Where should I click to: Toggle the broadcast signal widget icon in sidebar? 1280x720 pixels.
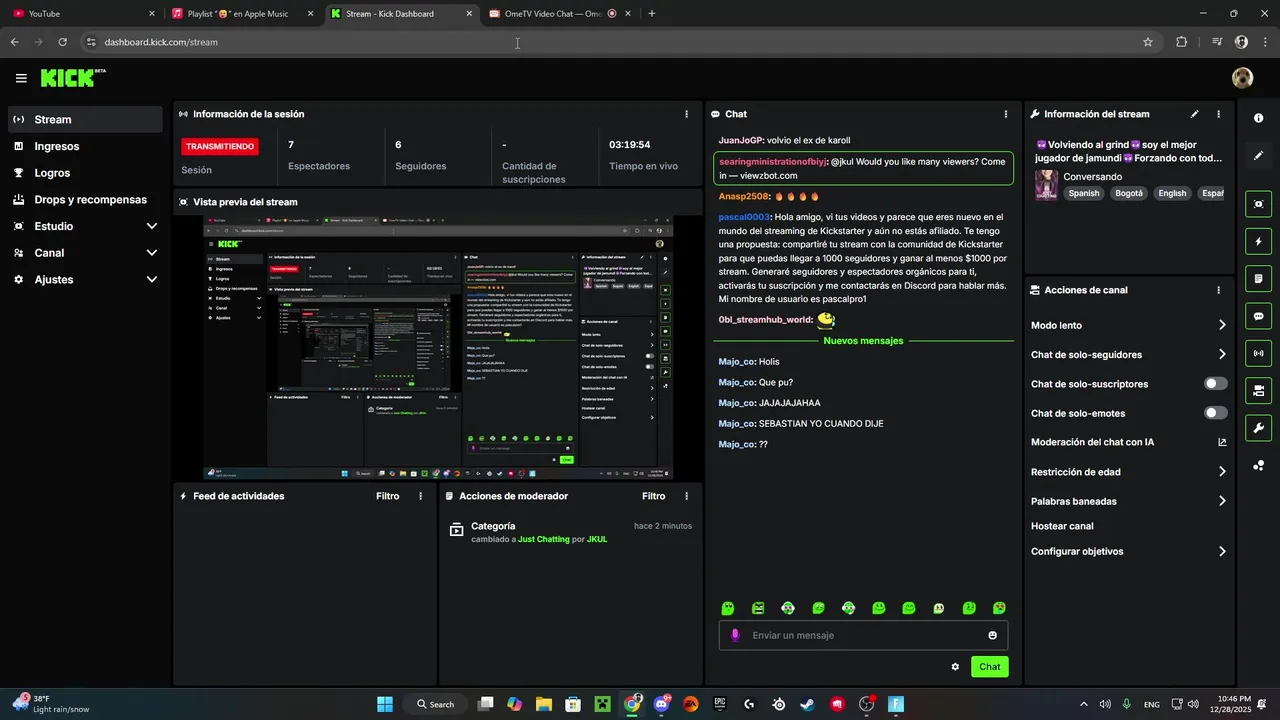pyautogui.click(x=1258, y=353)
